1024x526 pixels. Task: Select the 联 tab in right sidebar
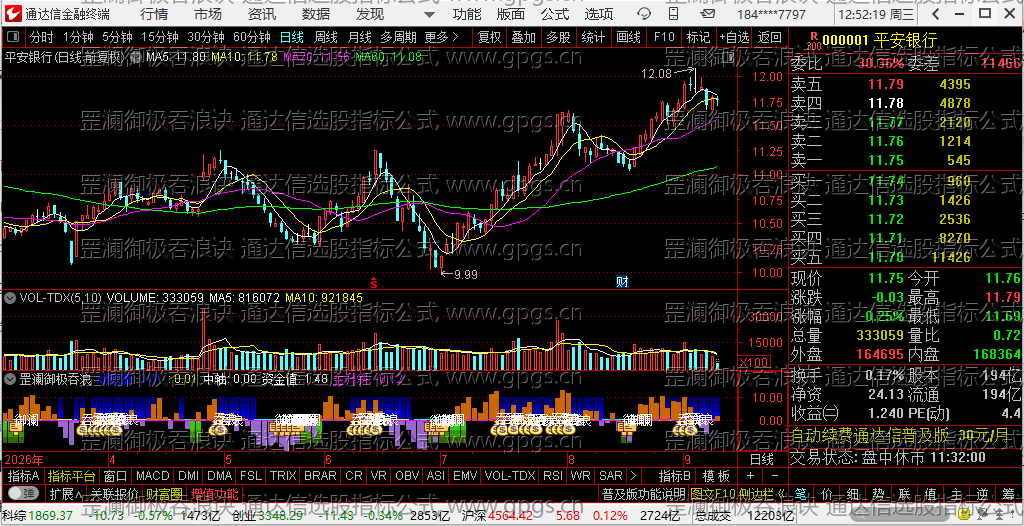[x=904, y=493]
